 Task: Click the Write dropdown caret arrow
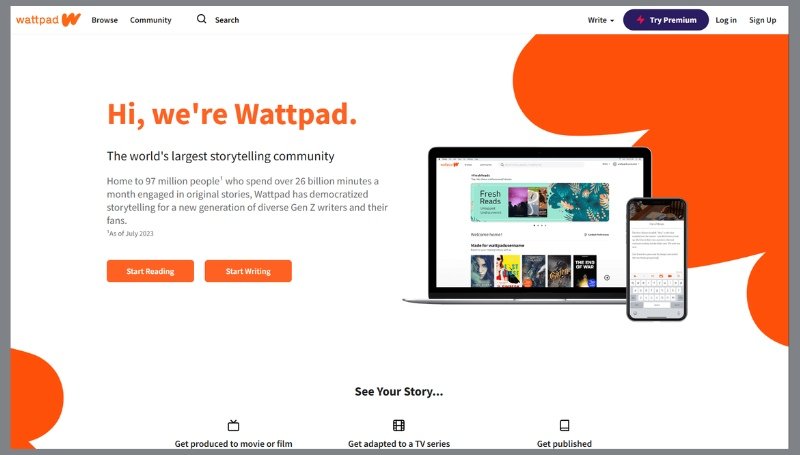pos(612,20)
